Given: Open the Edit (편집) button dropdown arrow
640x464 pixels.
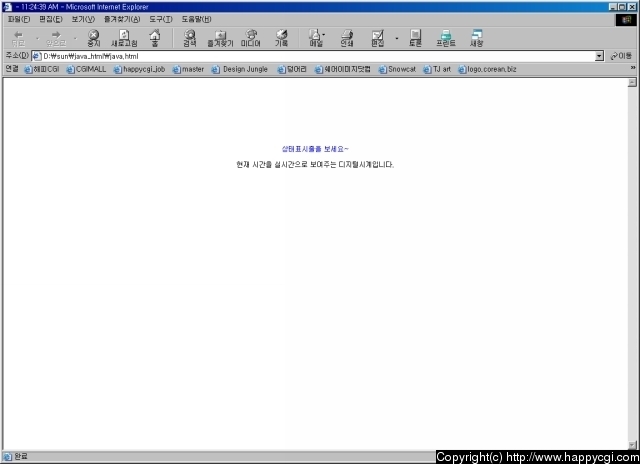Looking at the screenshot, I should click(x=397, y=38).
